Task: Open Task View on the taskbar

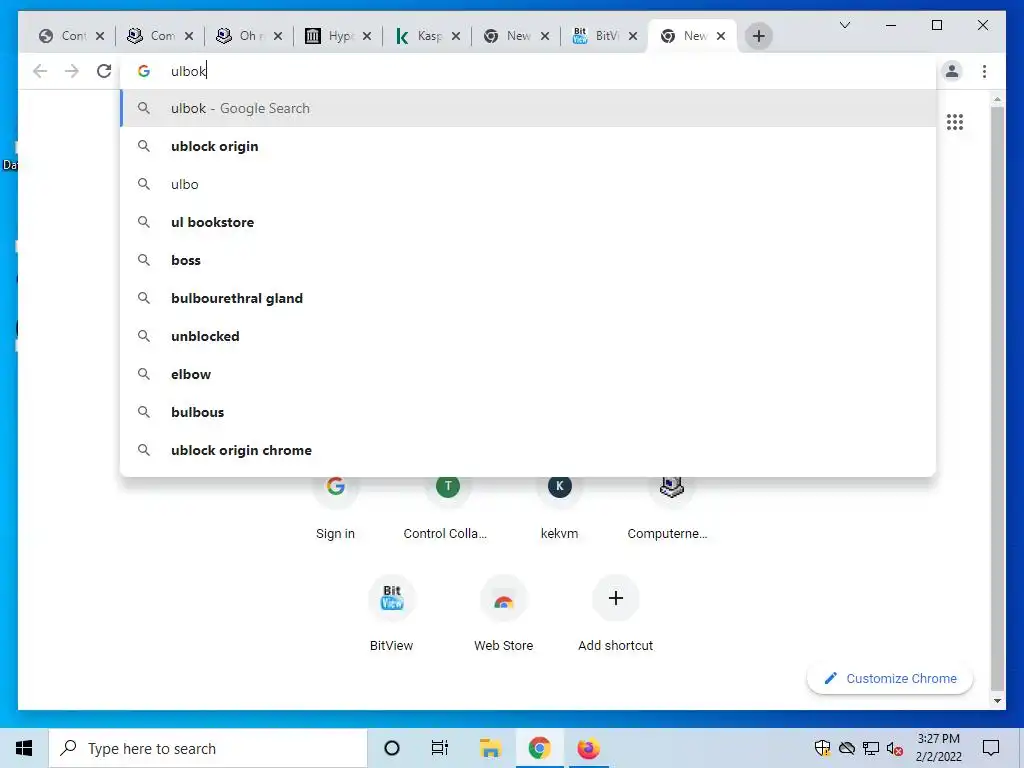Action: coord(440,748)
